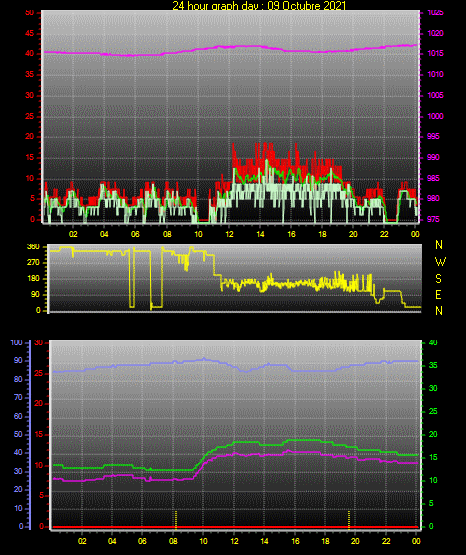Click the green 10 temperature axis label
This screenshot has width=466, height=555.
[433, 480]
